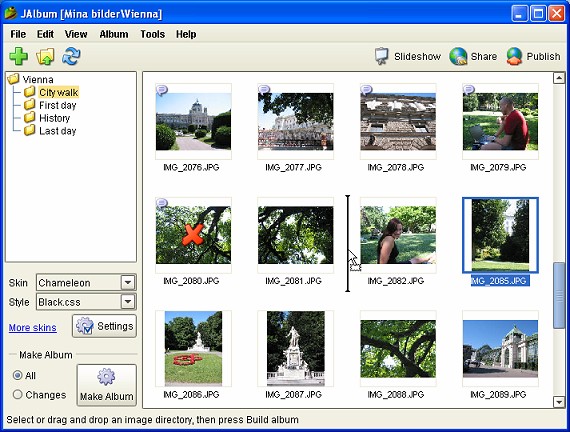Select the Changes radio button

click(17, 395)
